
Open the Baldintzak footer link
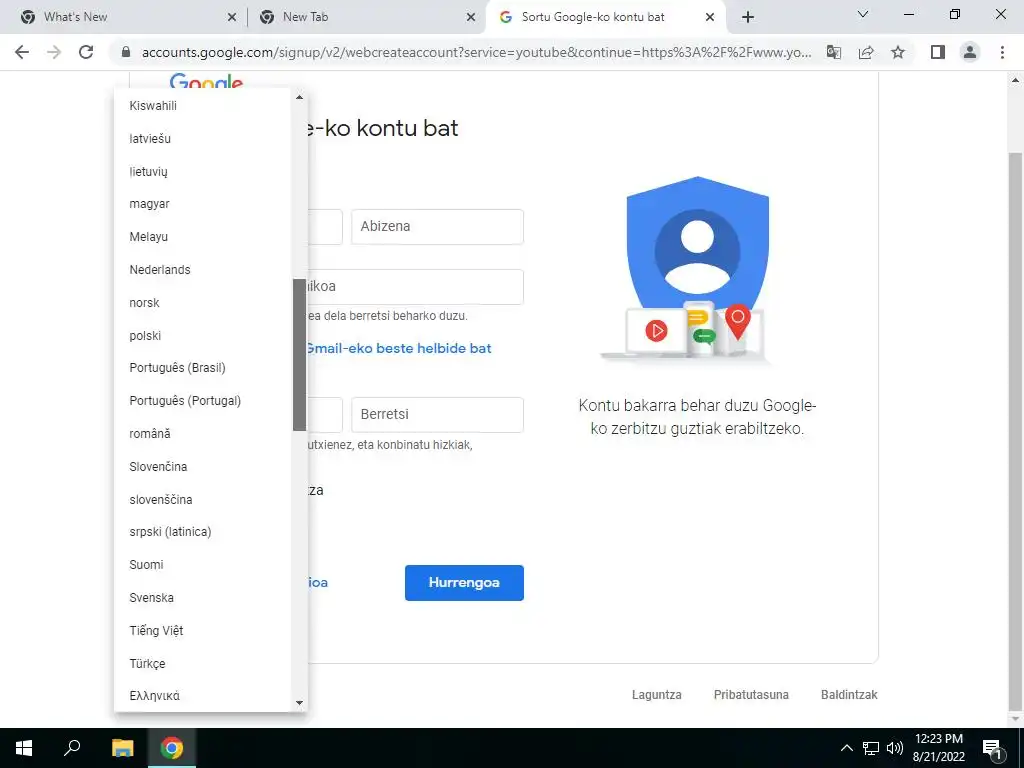849,695
